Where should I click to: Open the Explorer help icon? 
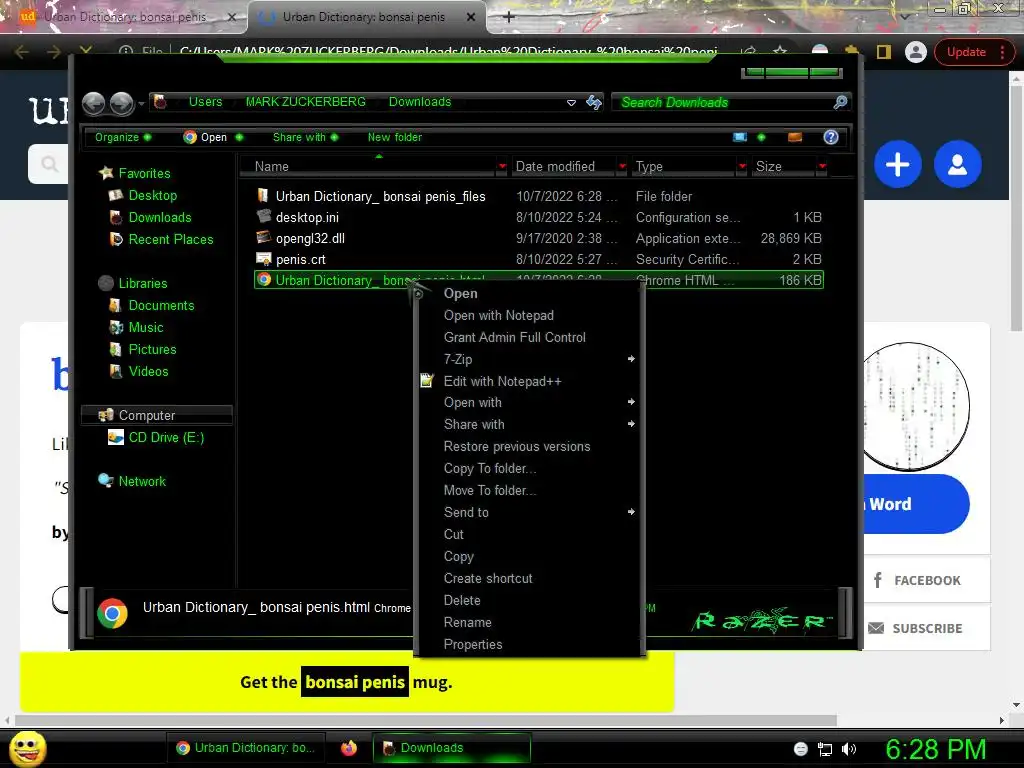[x=831, y=137]
